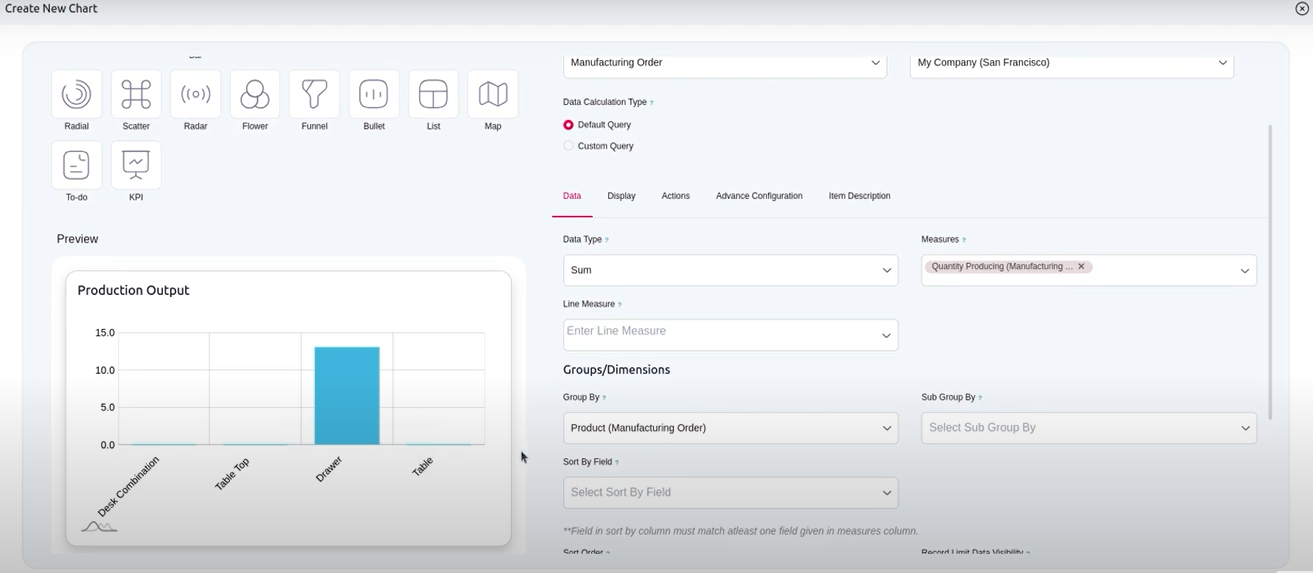Open the Sub Group By dropdown

coord(1088,428)
